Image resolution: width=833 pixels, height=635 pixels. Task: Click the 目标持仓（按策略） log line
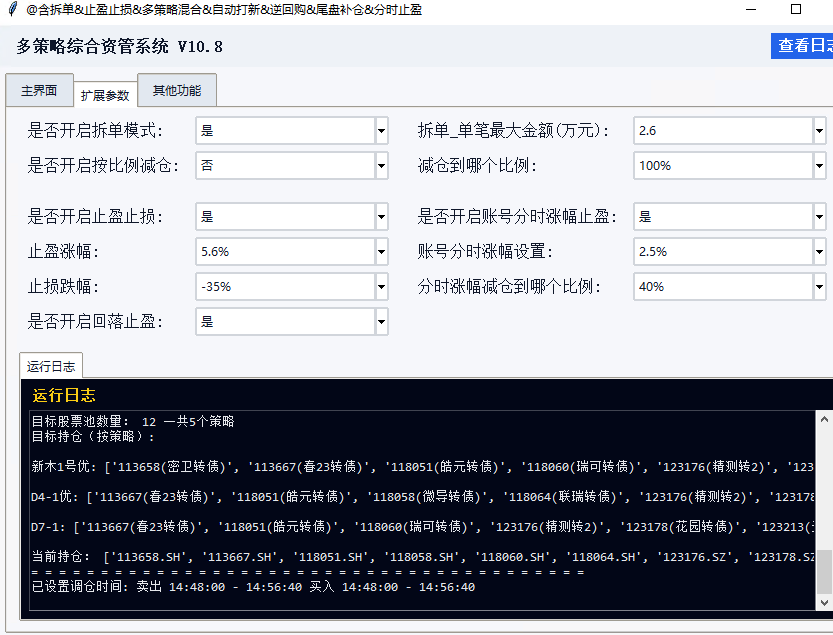tap(93, 437)
